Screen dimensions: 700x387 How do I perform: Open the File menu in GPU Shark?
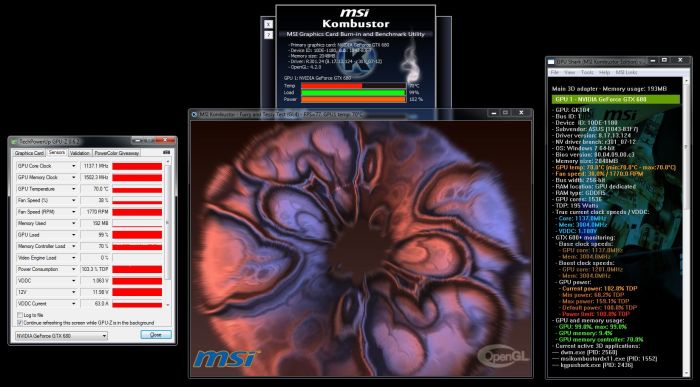point(554,72)
